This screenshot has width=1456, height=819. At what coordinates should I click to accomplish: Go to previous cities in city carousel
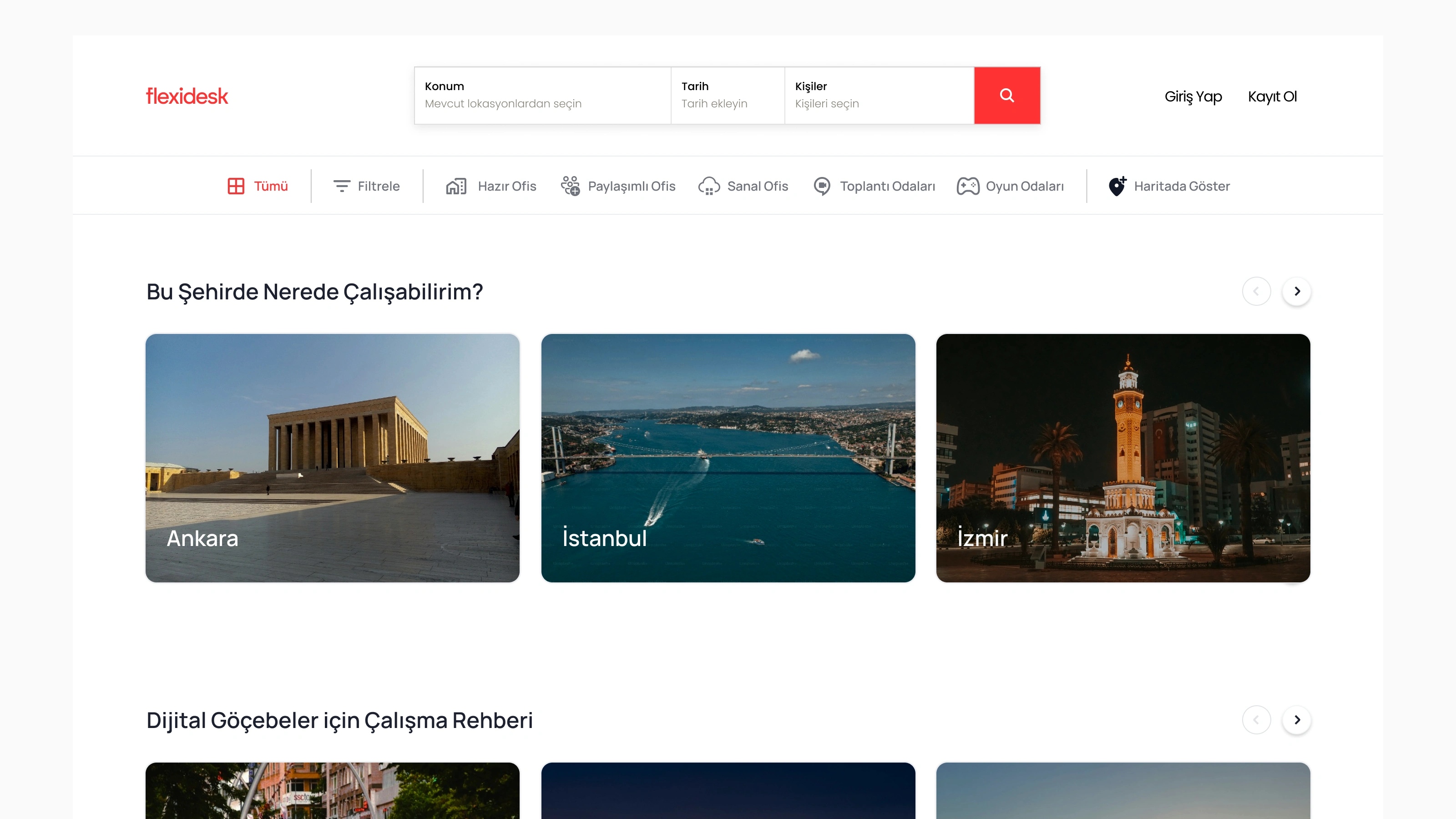[1256, 291]
